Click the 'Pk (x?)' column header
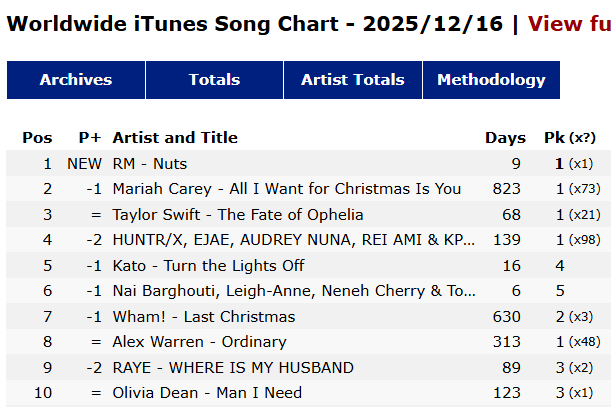The width and height of the screenshot is (611, 407). (569, 137)
